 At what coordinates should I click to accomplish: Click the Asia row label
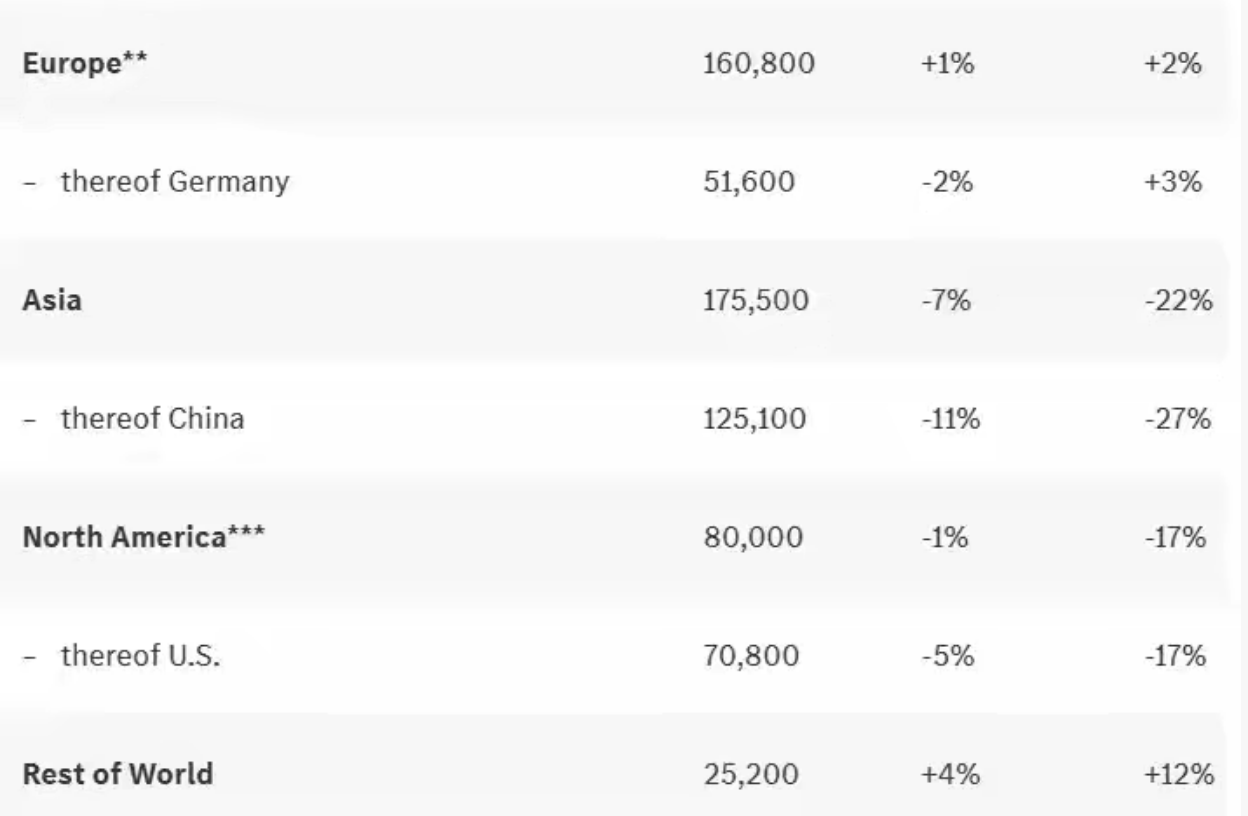[x=52, y=300]
